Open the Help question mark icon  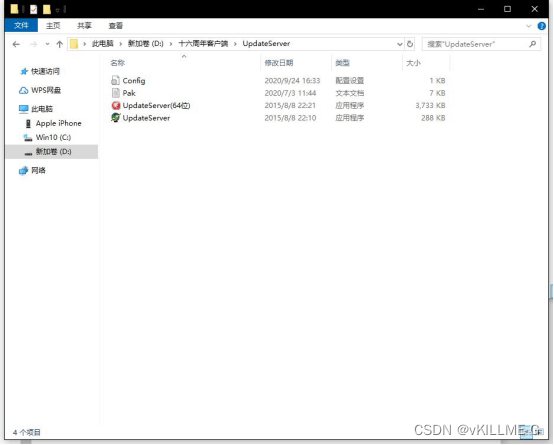(x=541, y=26)
